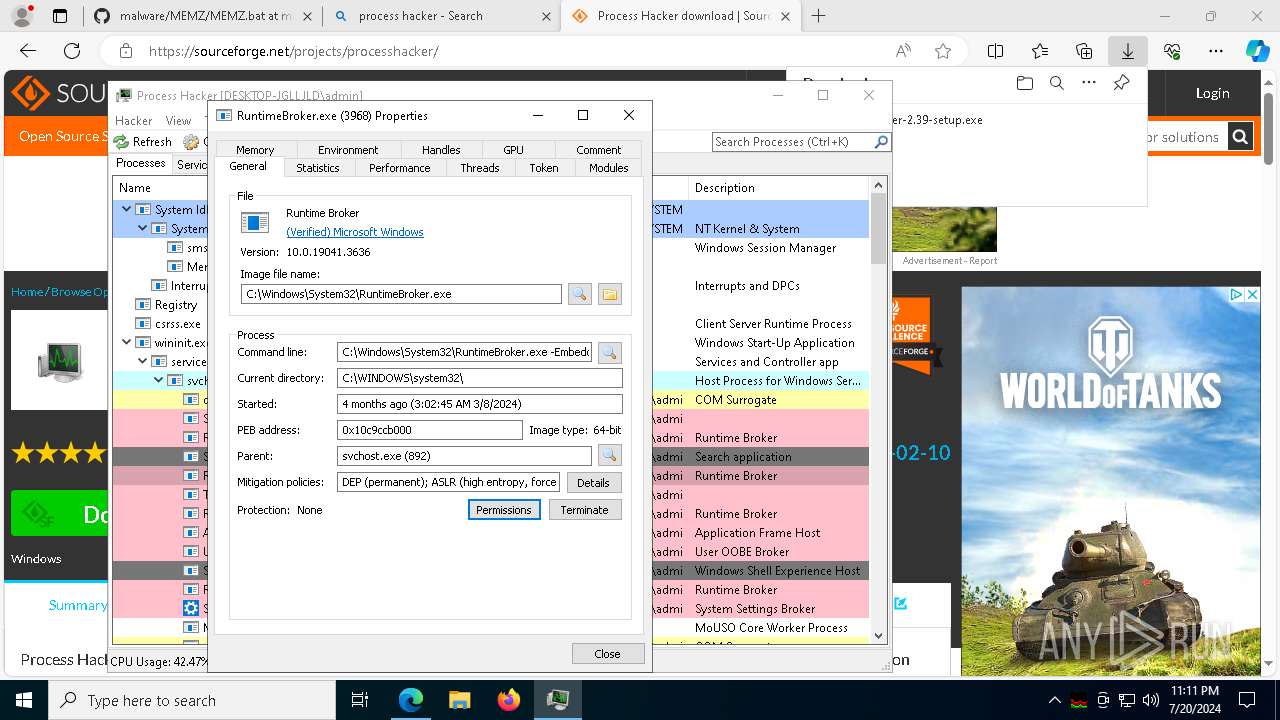Click the (Verified) Microsoft Windows link
Viewport: 1280px width, 720px height.
click(x=355, y=232)
